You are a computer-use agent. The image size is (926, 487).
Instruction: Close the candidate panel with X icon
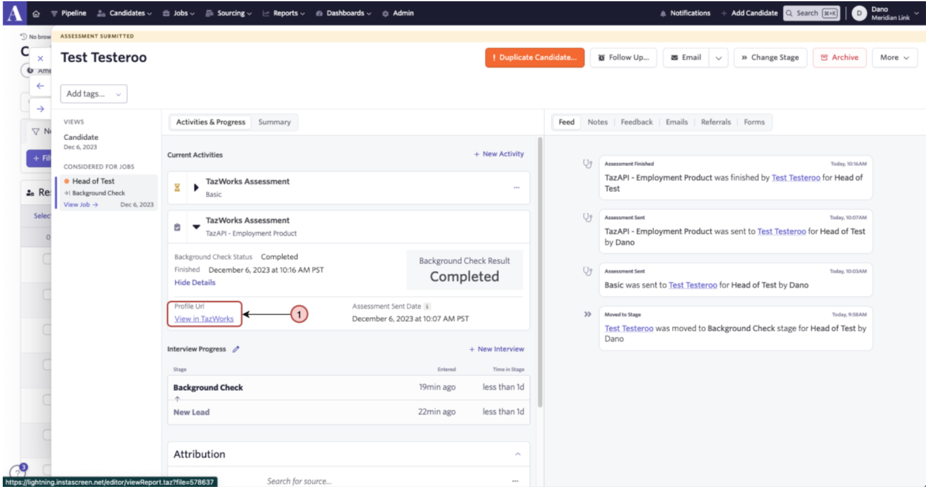click(x=40, y=58)
